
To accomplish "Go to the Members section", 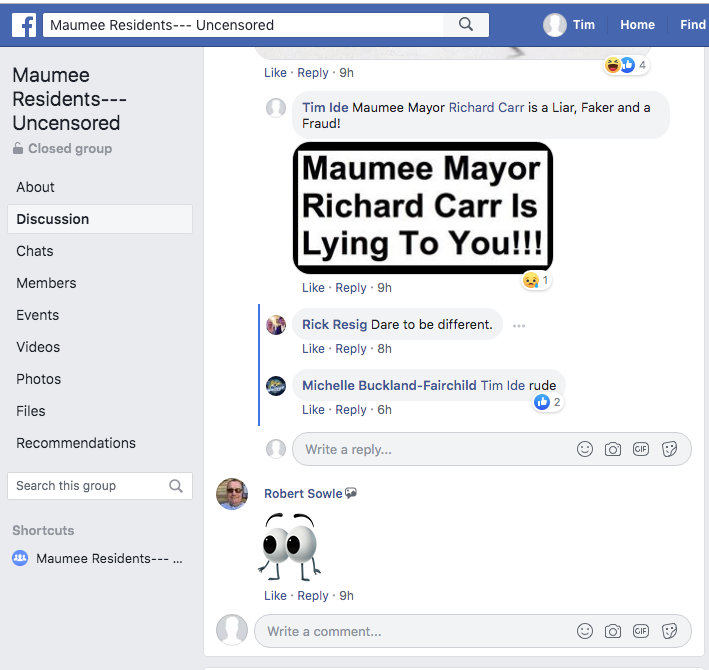I will tap(46, 283).
